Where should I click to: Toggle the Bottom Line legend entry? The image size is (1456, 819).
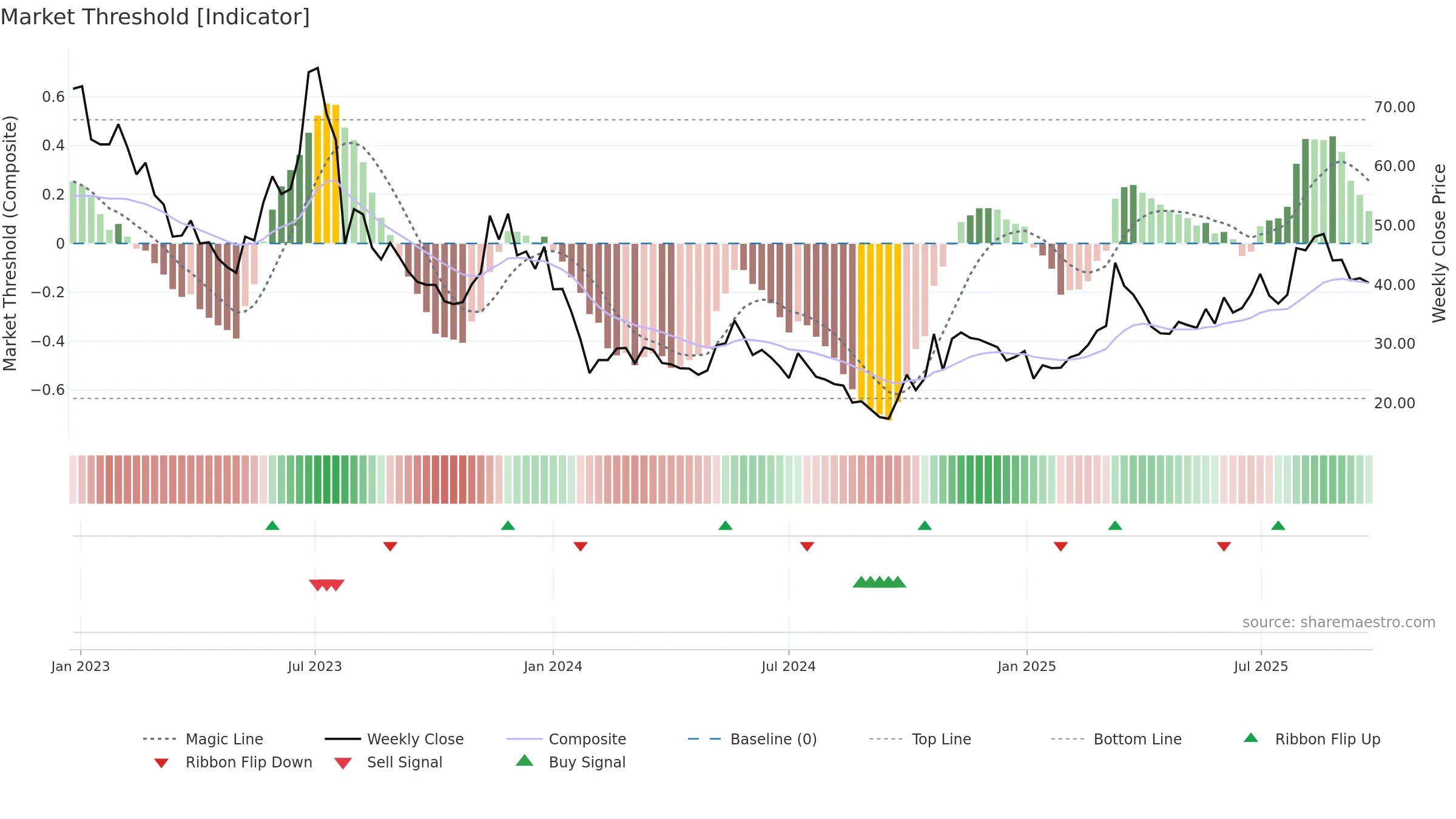(x=1116, y=739)
